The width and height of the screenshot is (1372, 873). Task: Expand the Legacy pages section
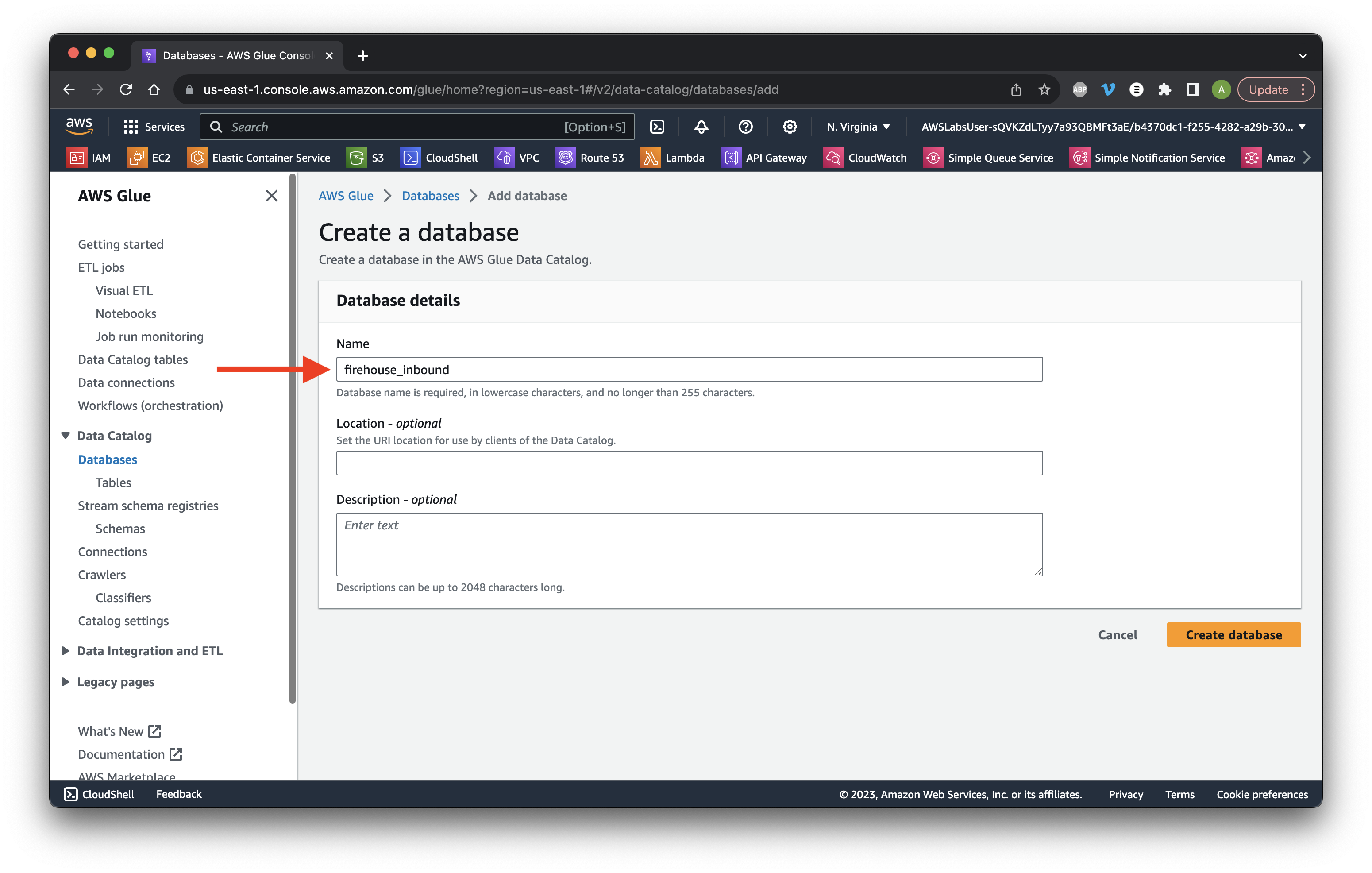pyautogui.click(x=66, y=681)
